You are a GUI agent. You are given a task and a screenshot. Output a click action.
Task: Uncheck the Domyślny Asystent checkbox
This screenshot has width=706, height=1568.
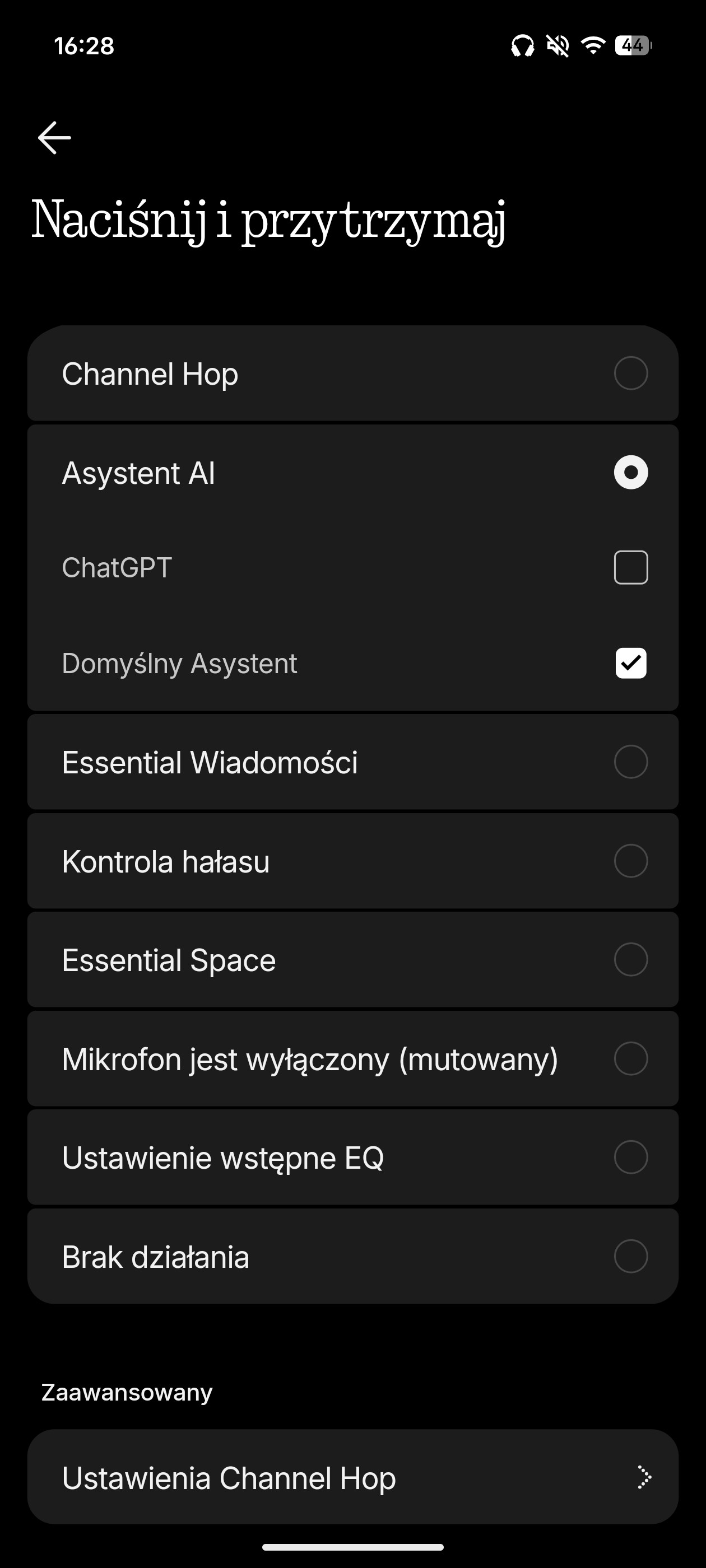[x=630, y=663]
